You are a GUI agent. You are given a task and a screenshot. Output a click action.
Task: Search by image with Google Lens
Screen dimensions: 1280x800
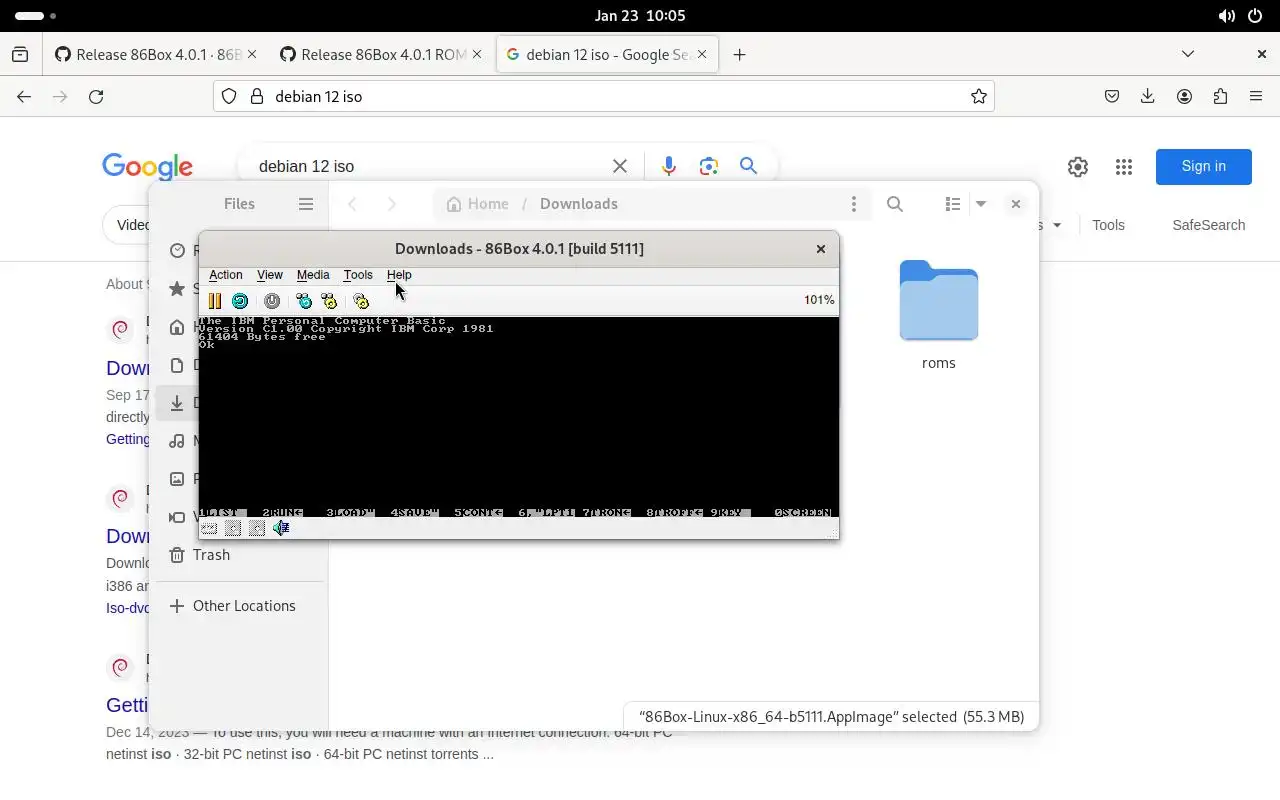[x=709, y=166]
